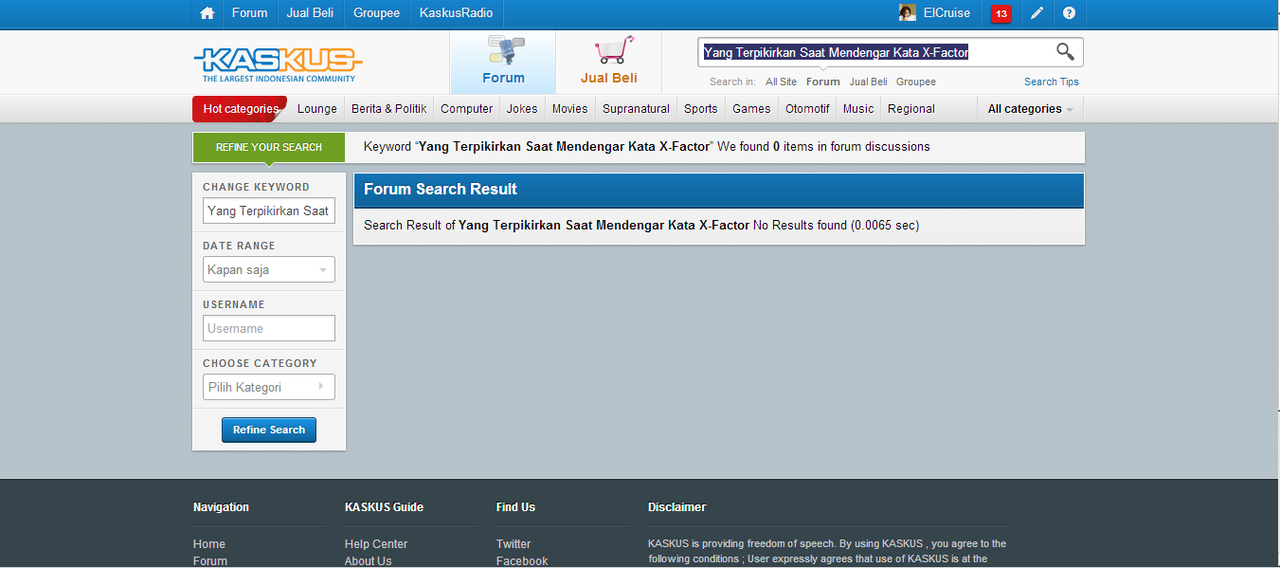Open the Twitter footer link
Image resolution: width=1280 pixels, height=568 pixels.
(x=513, y=544)
